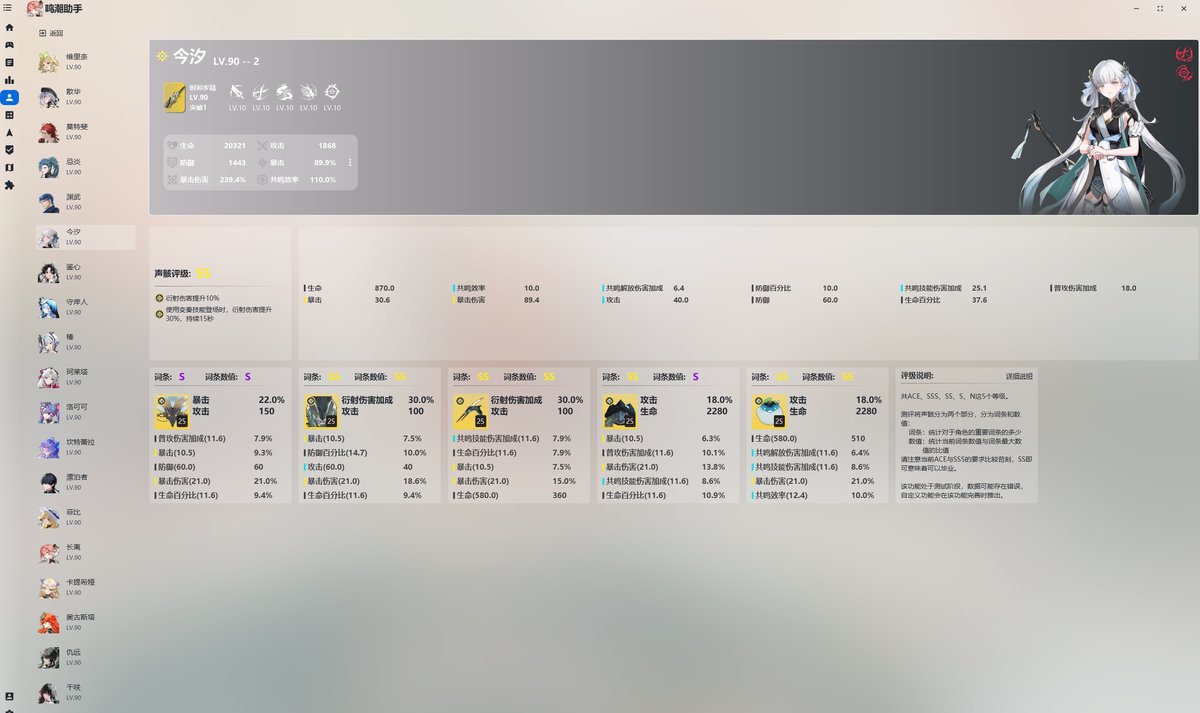Select character 洛可可 in the list
Screen dimensions: 1200x713
(x=85, y=412)
